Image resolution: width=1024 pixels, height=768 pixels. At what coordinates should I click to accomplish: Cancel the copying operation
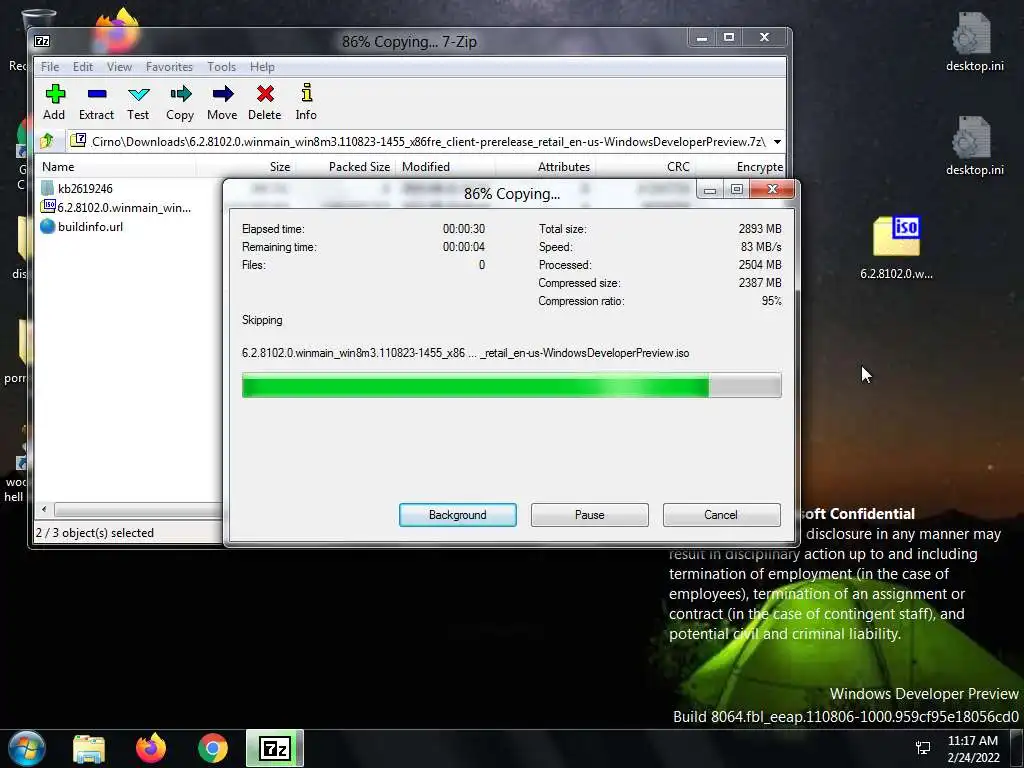coord(721,515)
